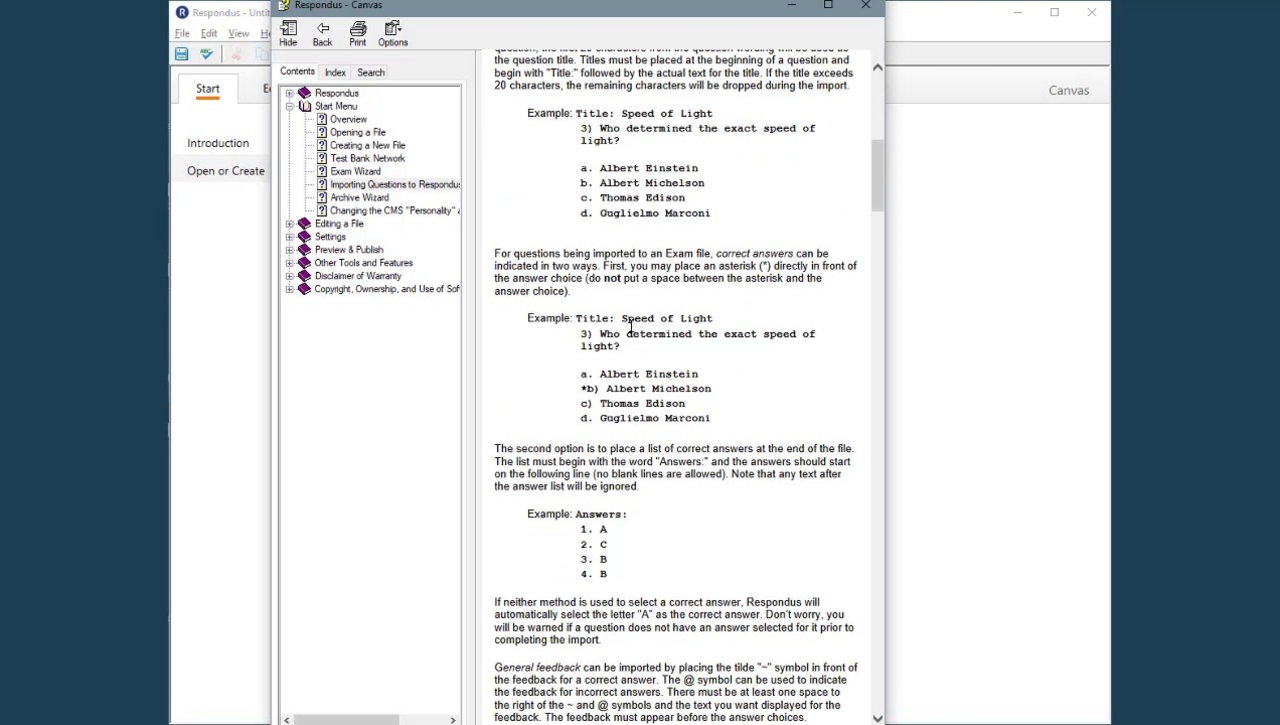This screenshot has height=725, width=1280.
Task: Click the Introduction link
Action: (218, 143)
